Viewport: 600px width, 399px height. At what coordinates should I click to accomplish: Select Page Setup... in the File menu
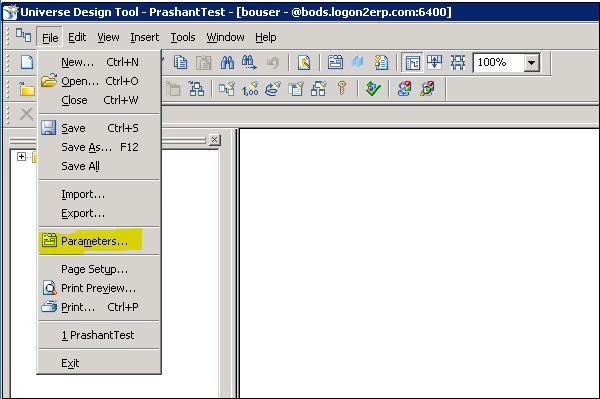99,269
